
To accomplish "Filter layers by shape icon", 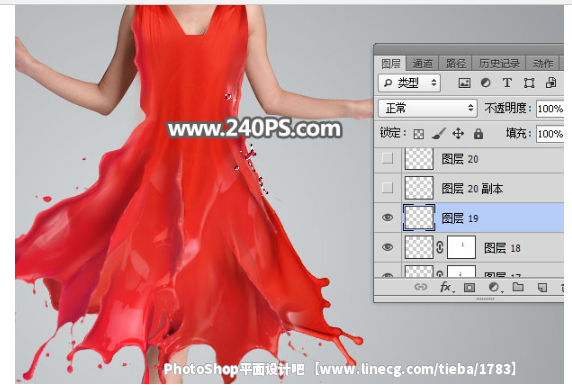I will (x=529, y=83).
